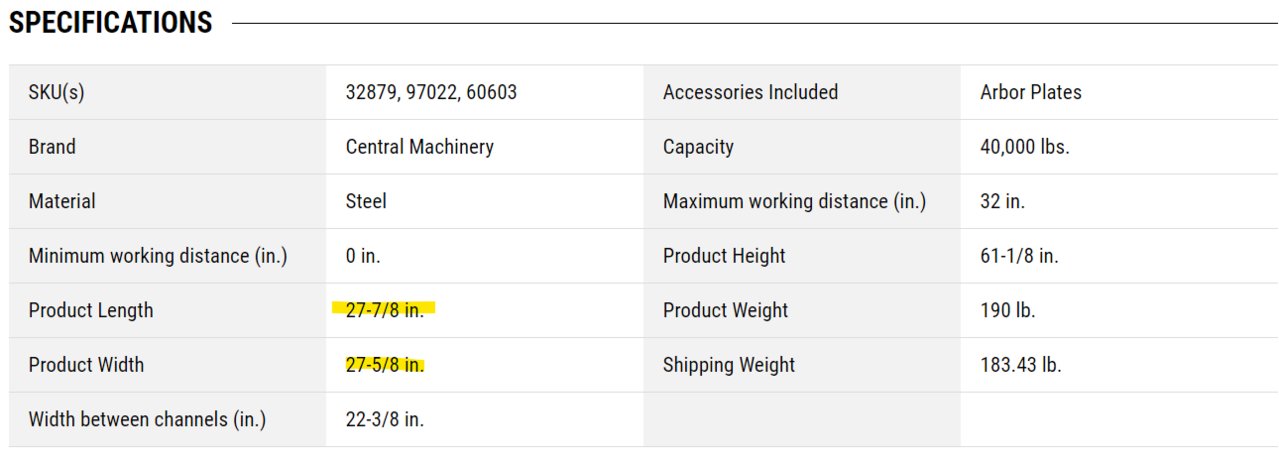The height and width of the screenshot is (462, 1279).
Task: Click the SPECIFICATIONS heading
Action: 111,23
